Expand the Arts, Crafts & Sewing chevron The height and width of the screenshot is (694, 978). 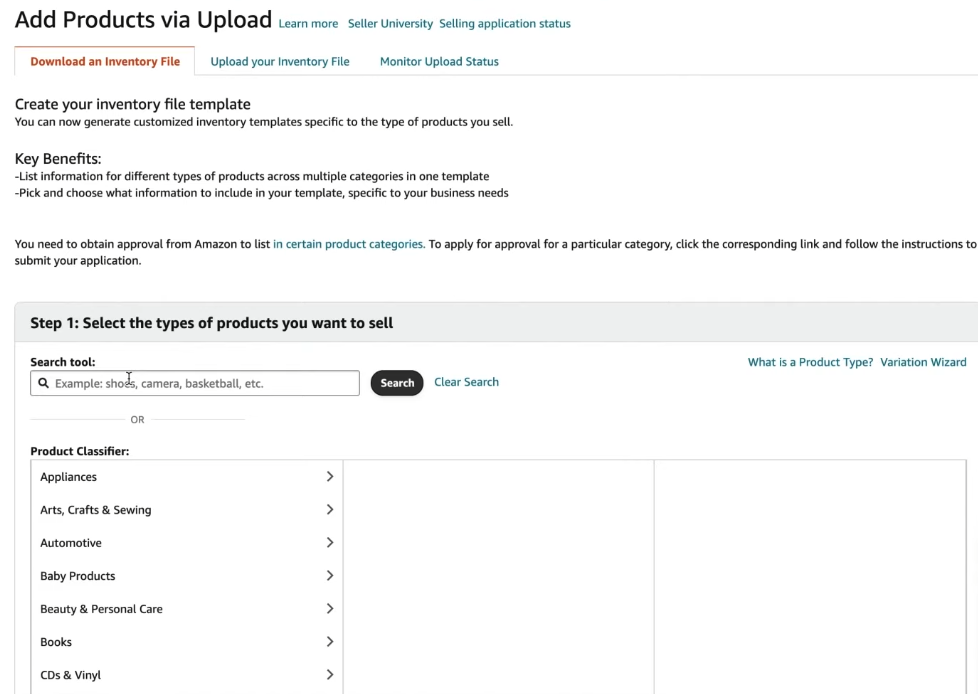tap(330, 509)
